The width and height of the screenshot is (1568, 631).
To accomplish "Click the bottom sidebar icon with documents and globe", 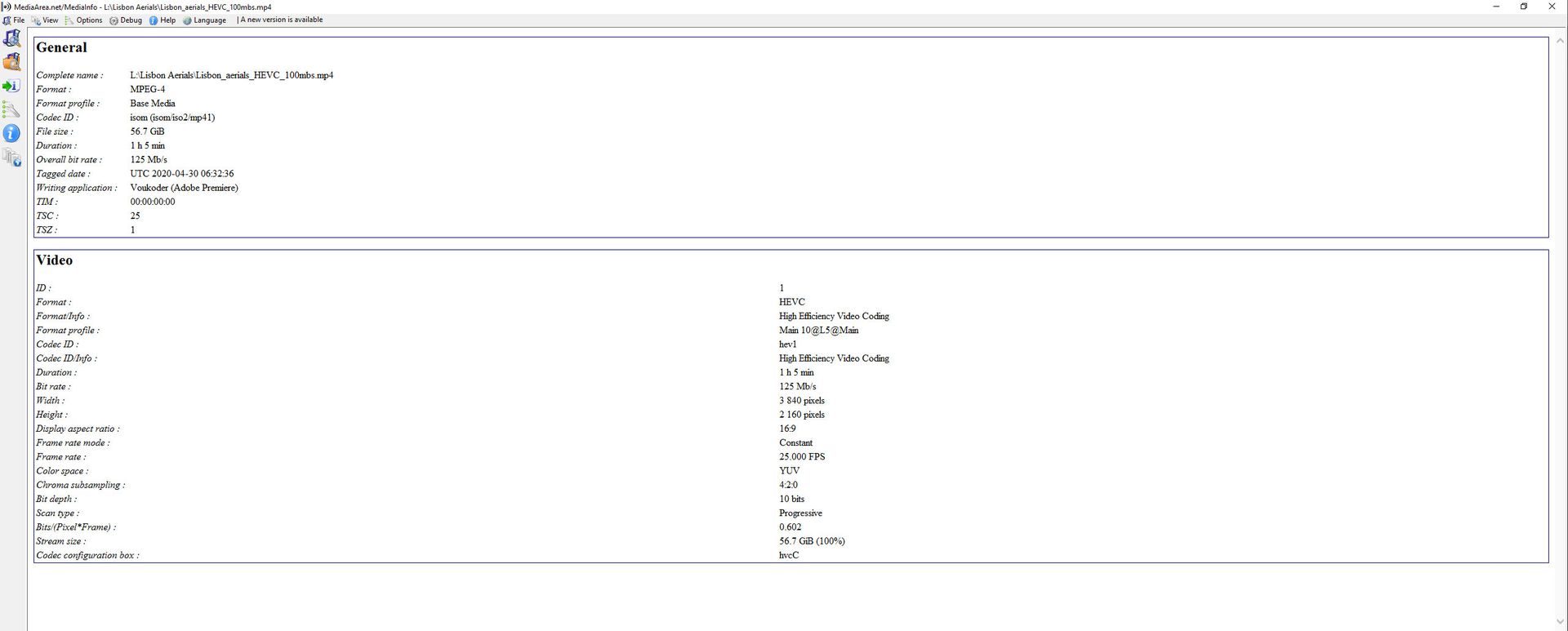I will pos(12,158).
